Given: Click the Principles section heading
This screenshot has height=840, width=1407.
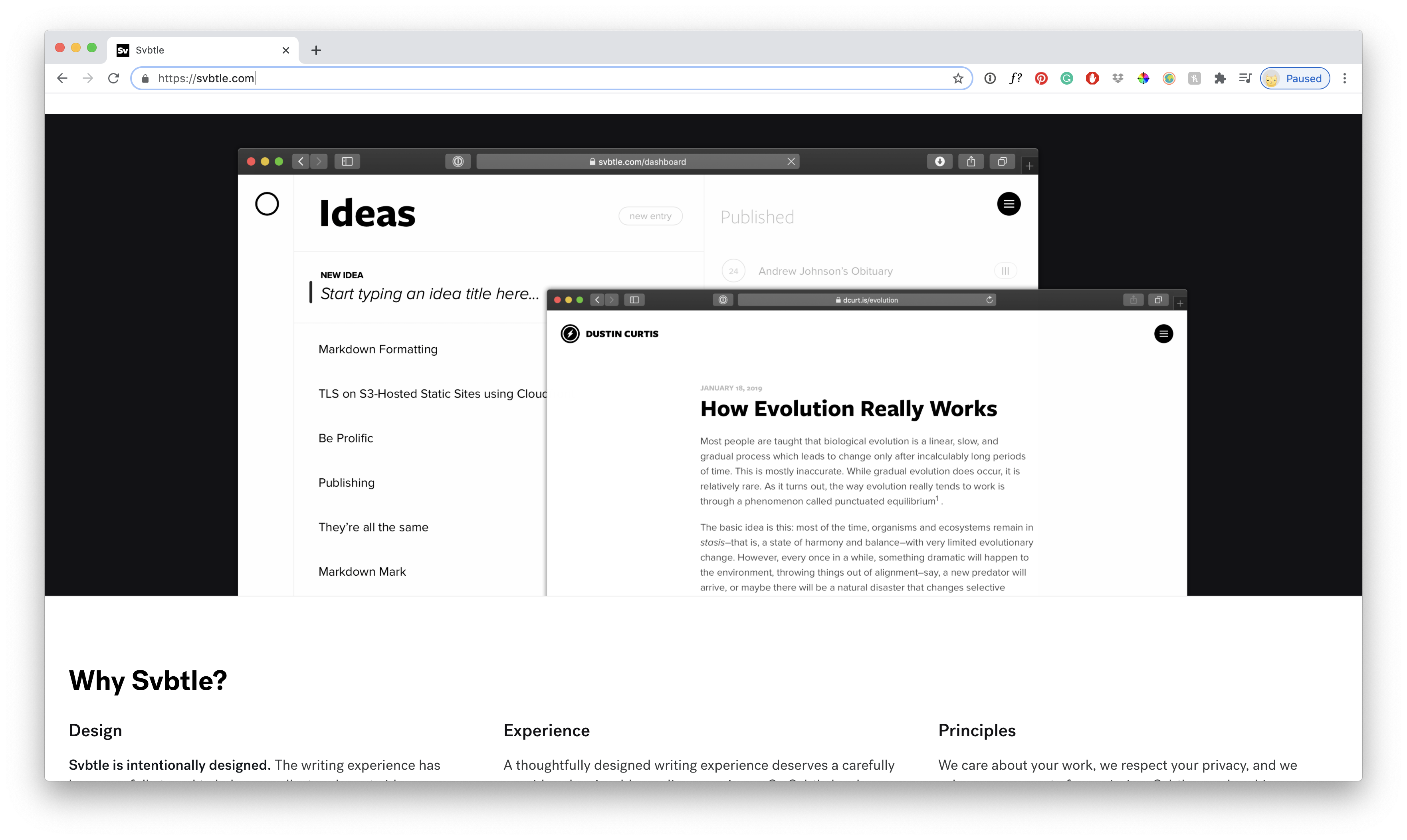Looking at the screenshot, I should point(976,731).
